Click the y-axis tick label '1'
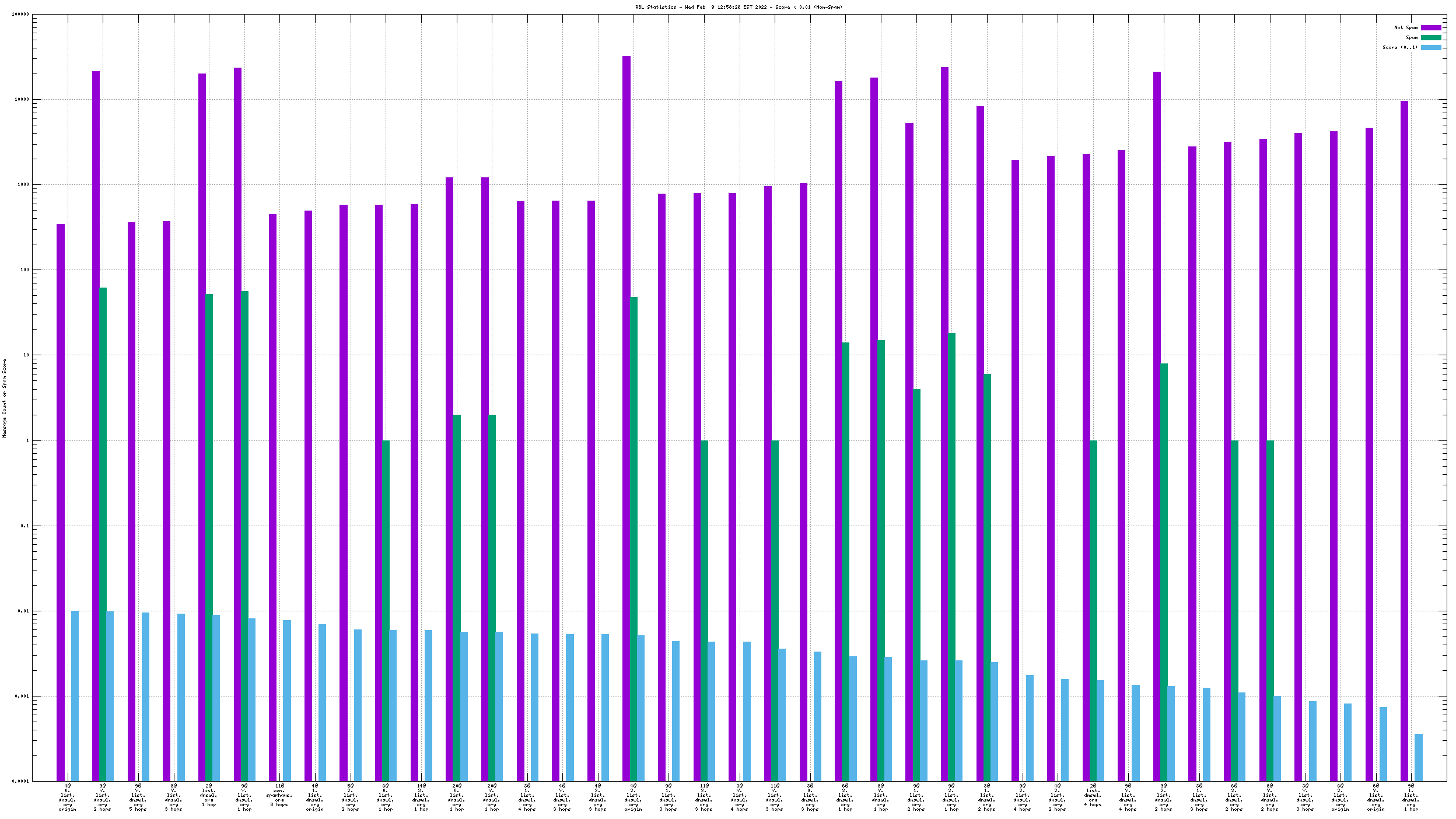Viewport: 1456px width, 819px height. pos(27,440)
